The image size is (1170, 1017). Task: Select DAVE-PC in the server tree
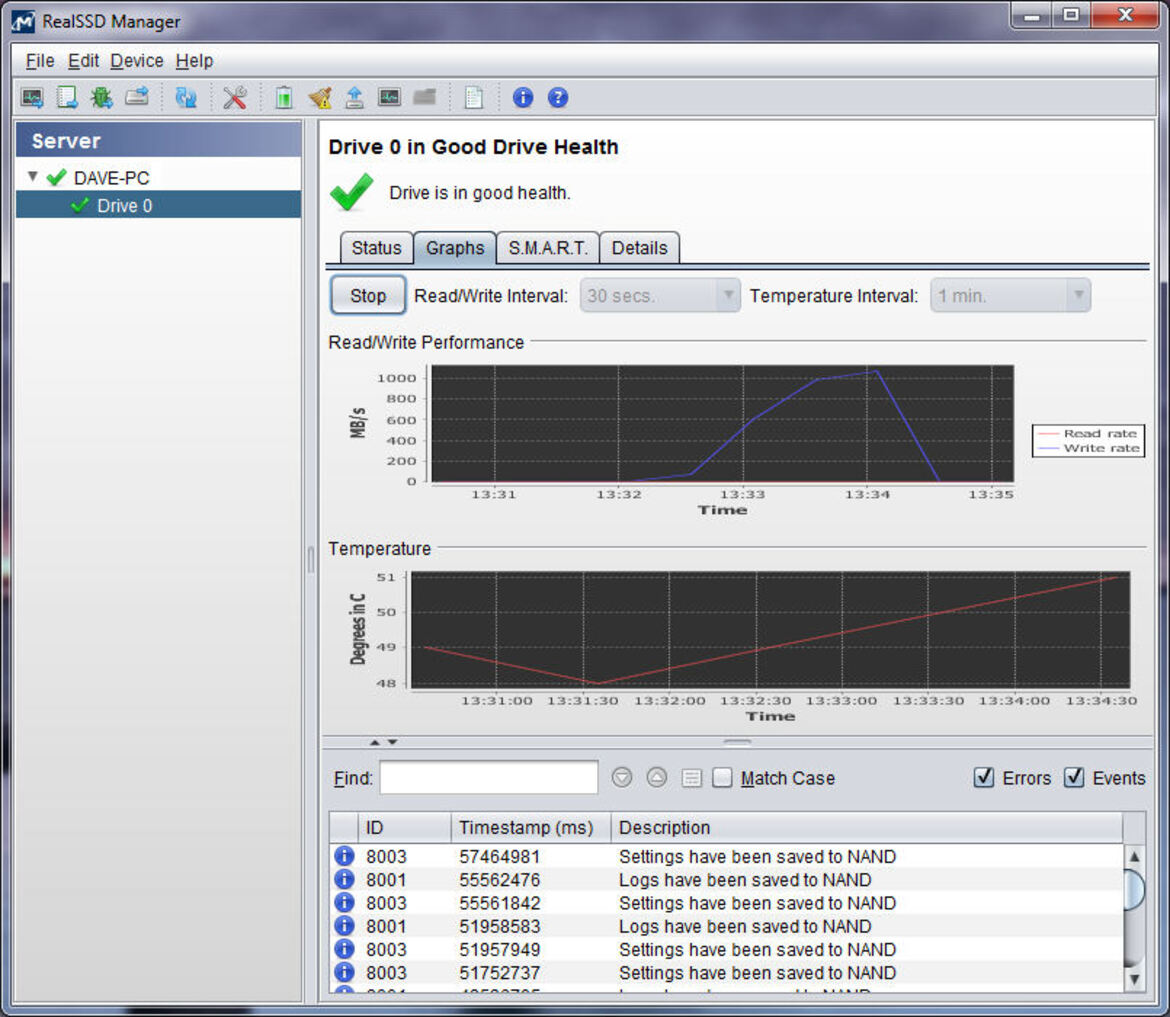(x=111, y=178)
